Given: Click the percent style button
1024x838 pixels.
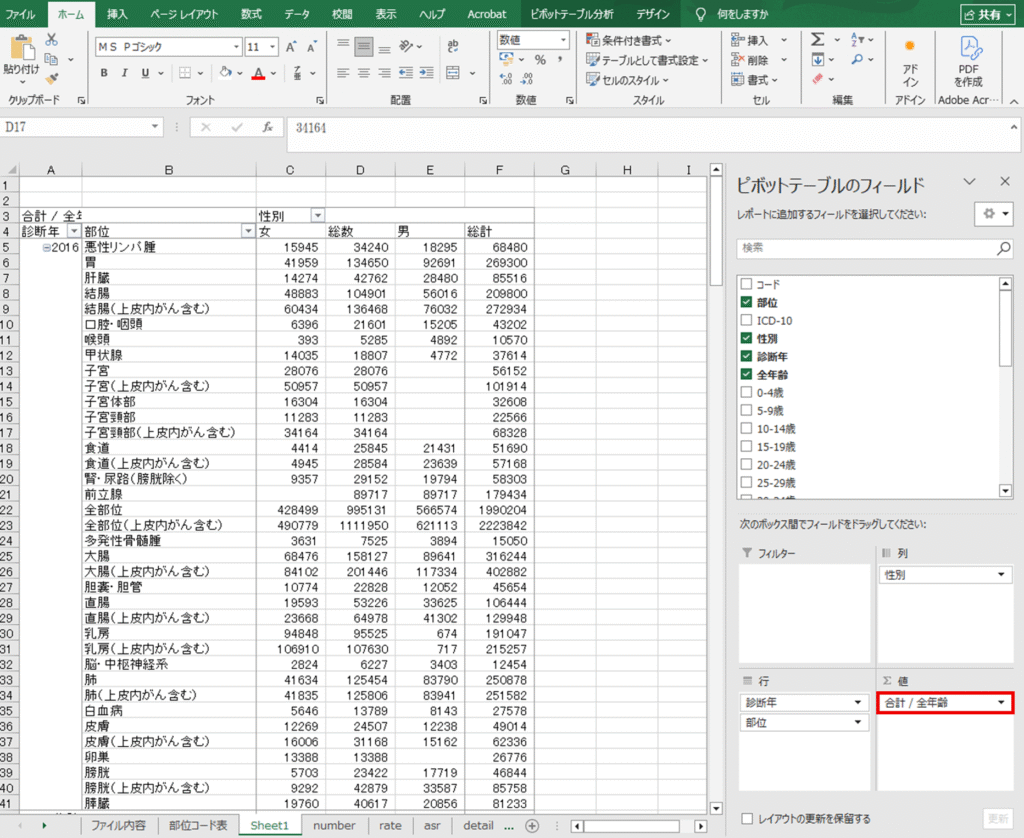Looking at the screenshot, I should [540, 60].
